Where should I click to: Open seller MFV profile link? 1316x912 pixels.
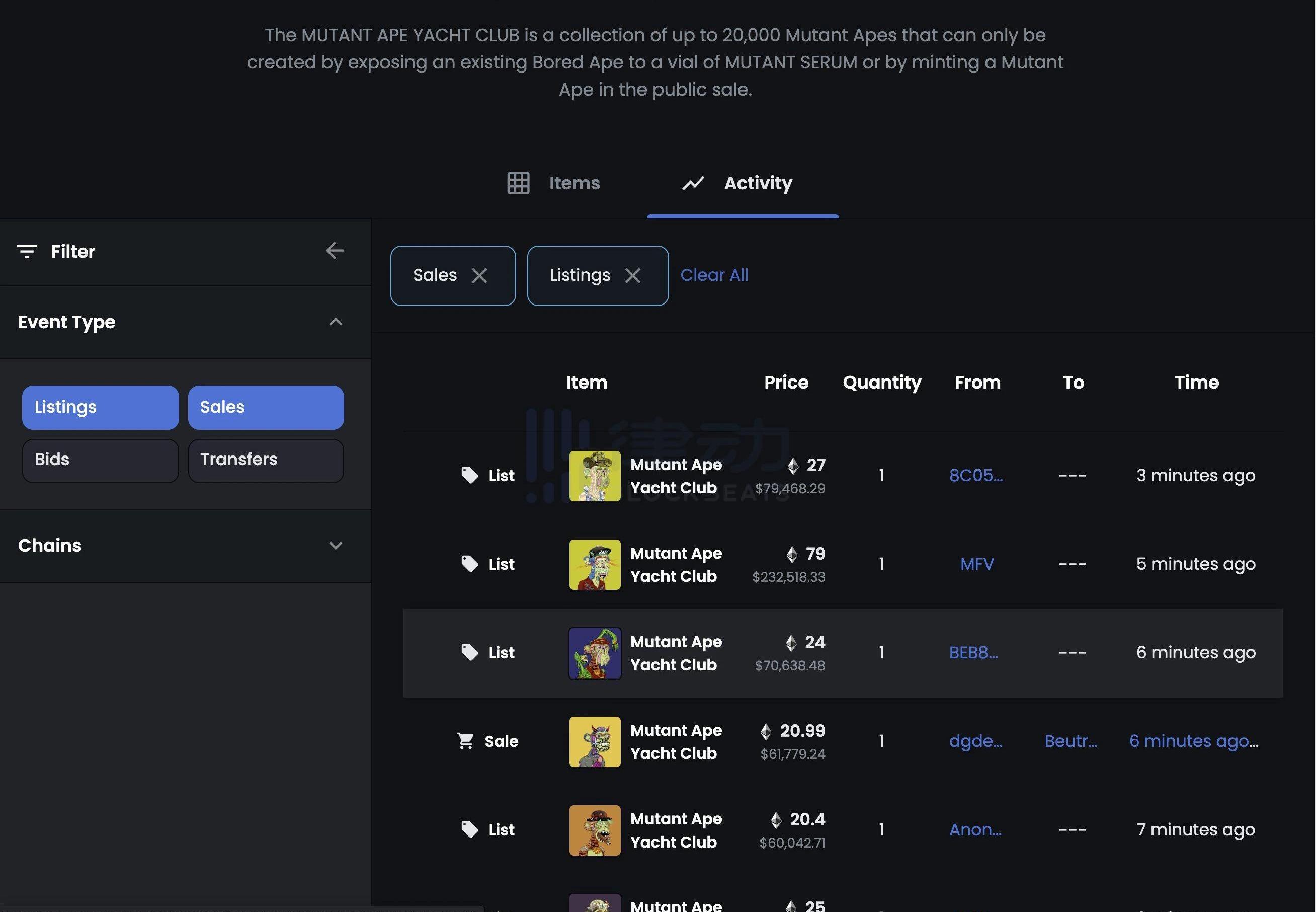coord(977,564)
